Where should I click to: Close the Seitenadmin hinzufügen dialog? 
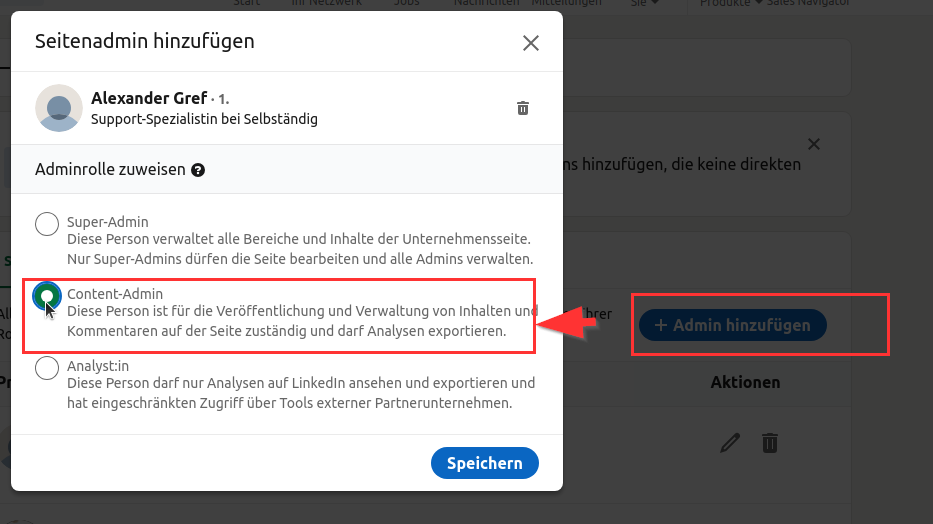pyautogui.click(x=531, y=43)
